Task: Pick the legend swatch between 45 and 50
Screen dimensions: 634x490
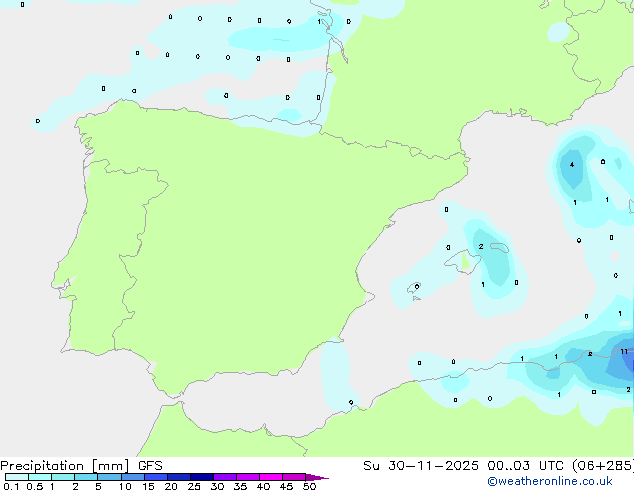Action: pos(294,477)
